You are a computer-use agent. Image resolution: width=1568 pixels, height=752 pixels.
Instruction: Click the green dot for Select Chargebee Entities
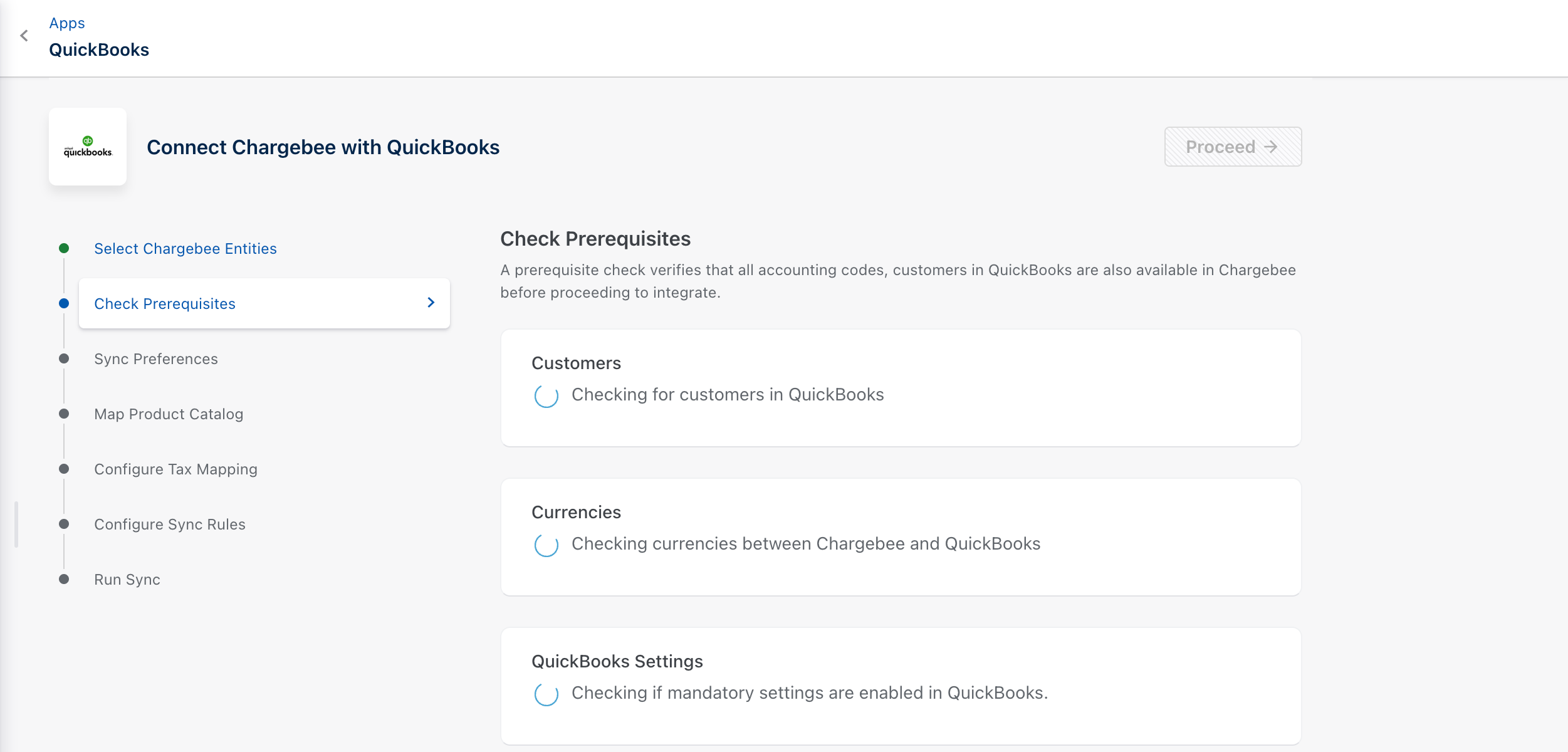(x=64, y=248)
